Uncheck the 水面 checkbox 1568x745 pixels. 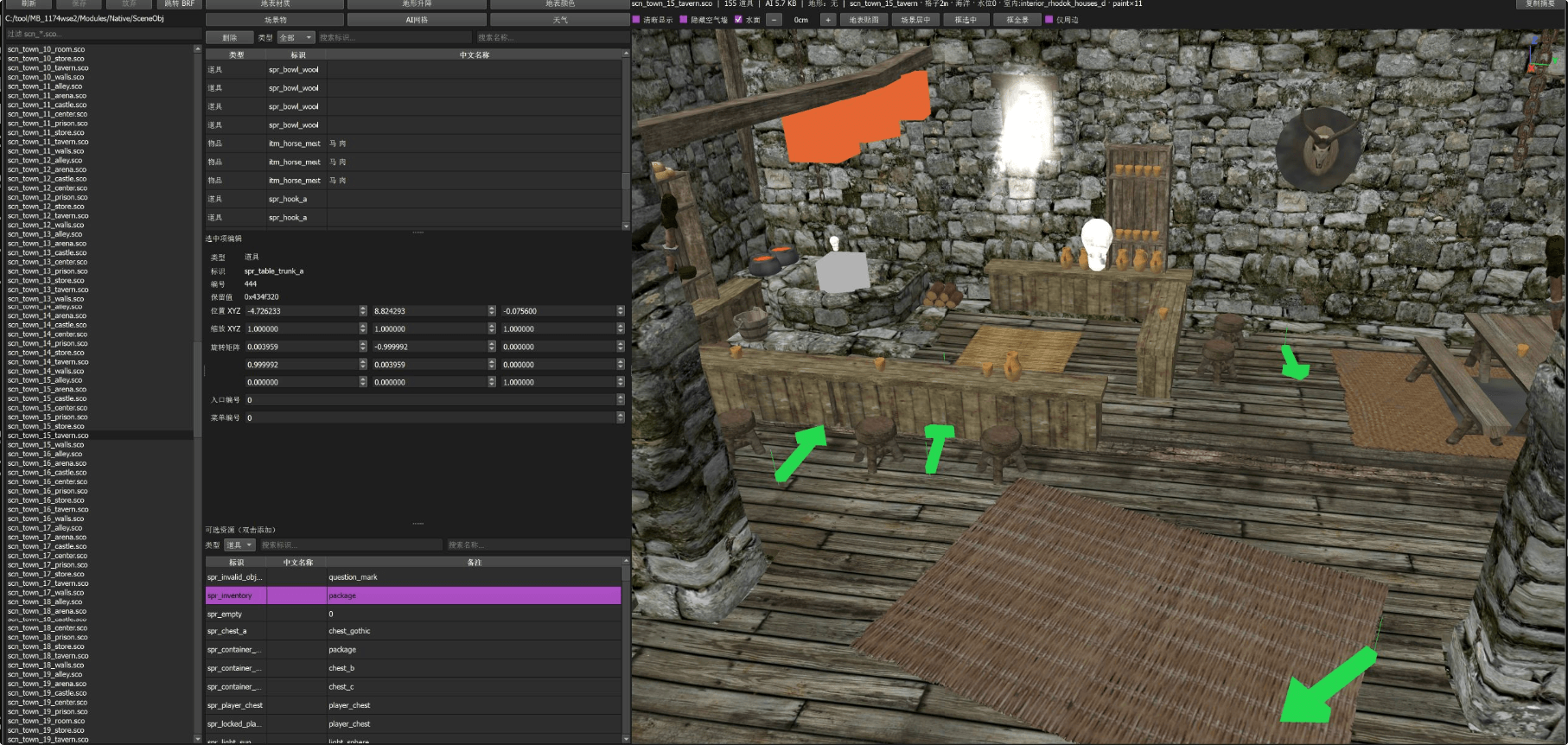pos(738,19)
